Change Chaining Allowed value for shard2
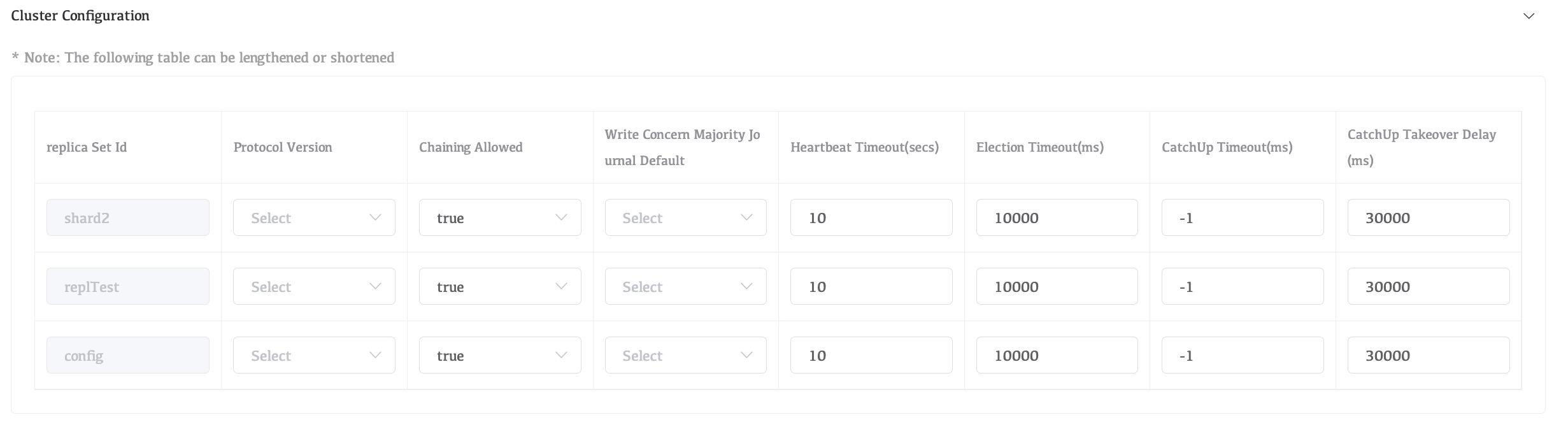 pos(500,217)
